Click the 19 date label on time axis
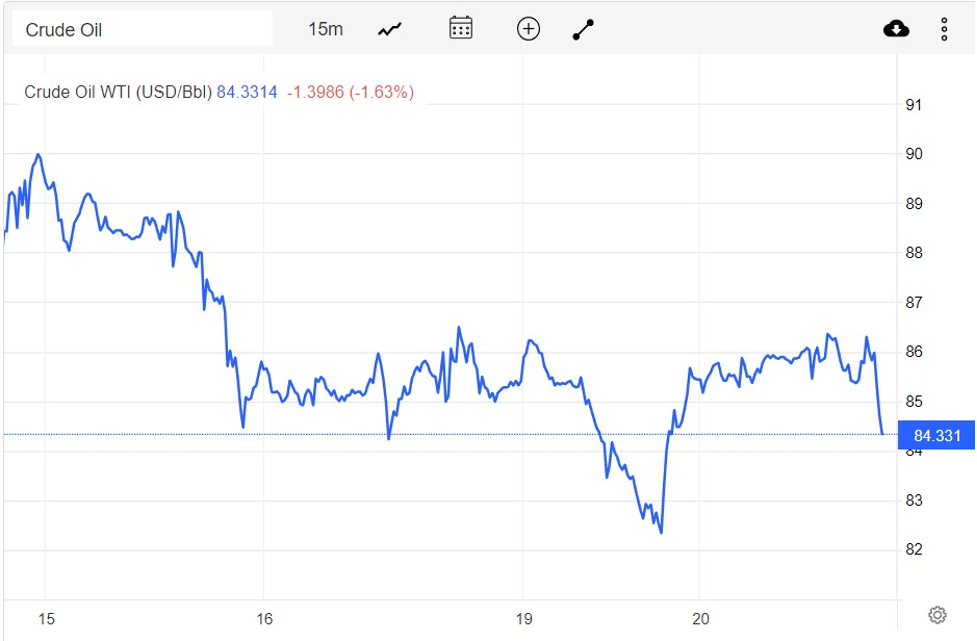The height and width of the screenshot is (641, 977). pyautogui.click(x=525, y=620)
